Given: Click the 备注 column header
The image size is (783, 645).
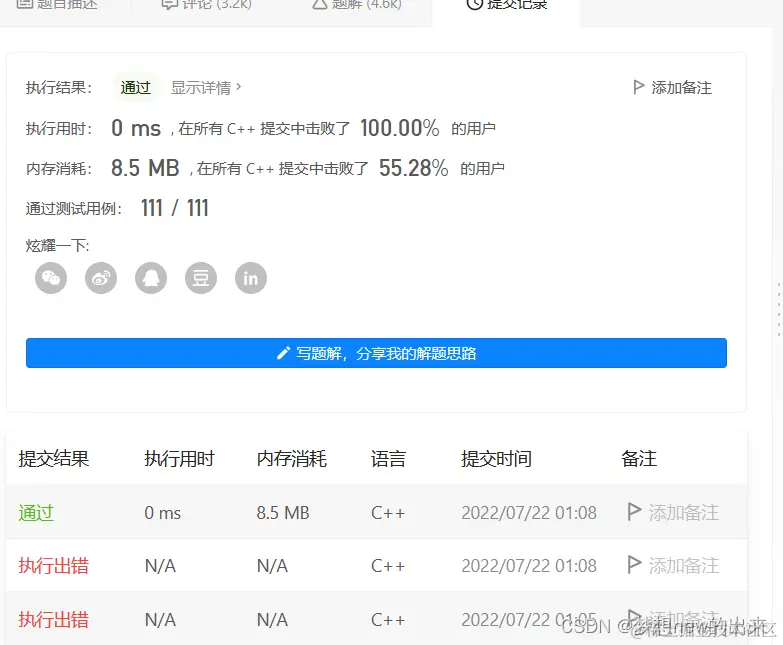Looking at the screenshot, I should click(x=639, y=458).
